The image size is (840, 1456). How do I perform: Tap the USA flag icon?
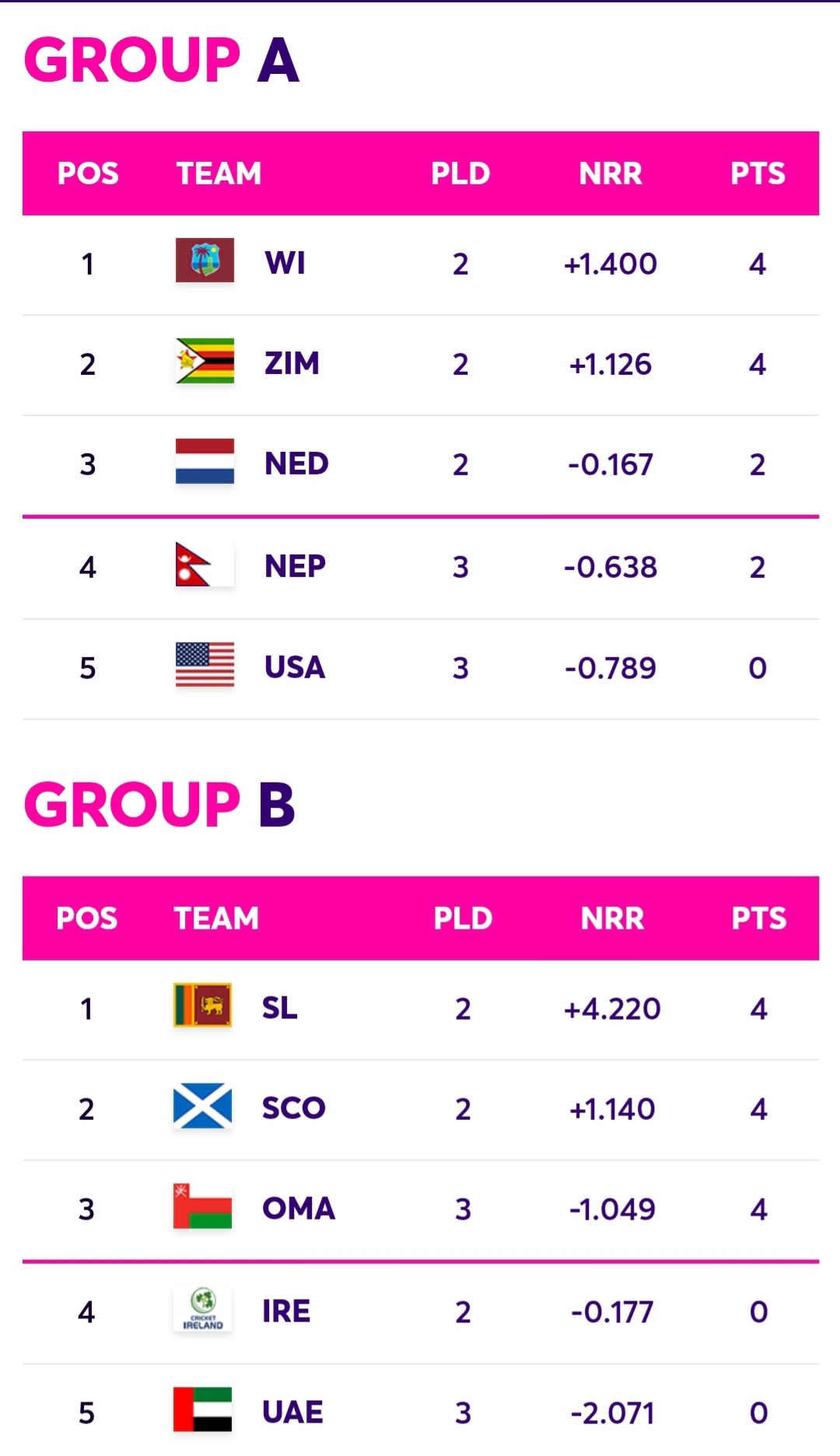(205, 664)
